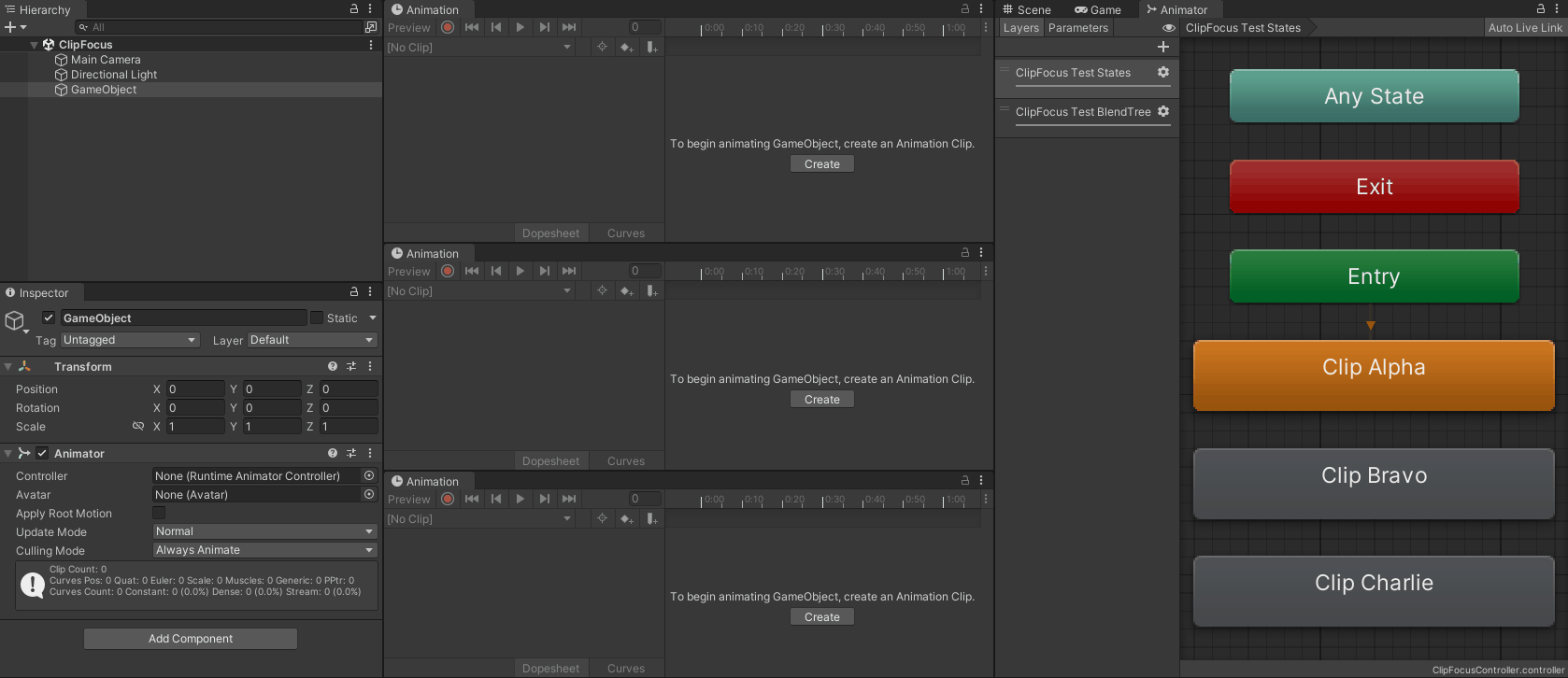Image resolution: width=1568 pixels, height=678 pixels.
Task: Collapse the Transform component foldout
Action: 8,366
